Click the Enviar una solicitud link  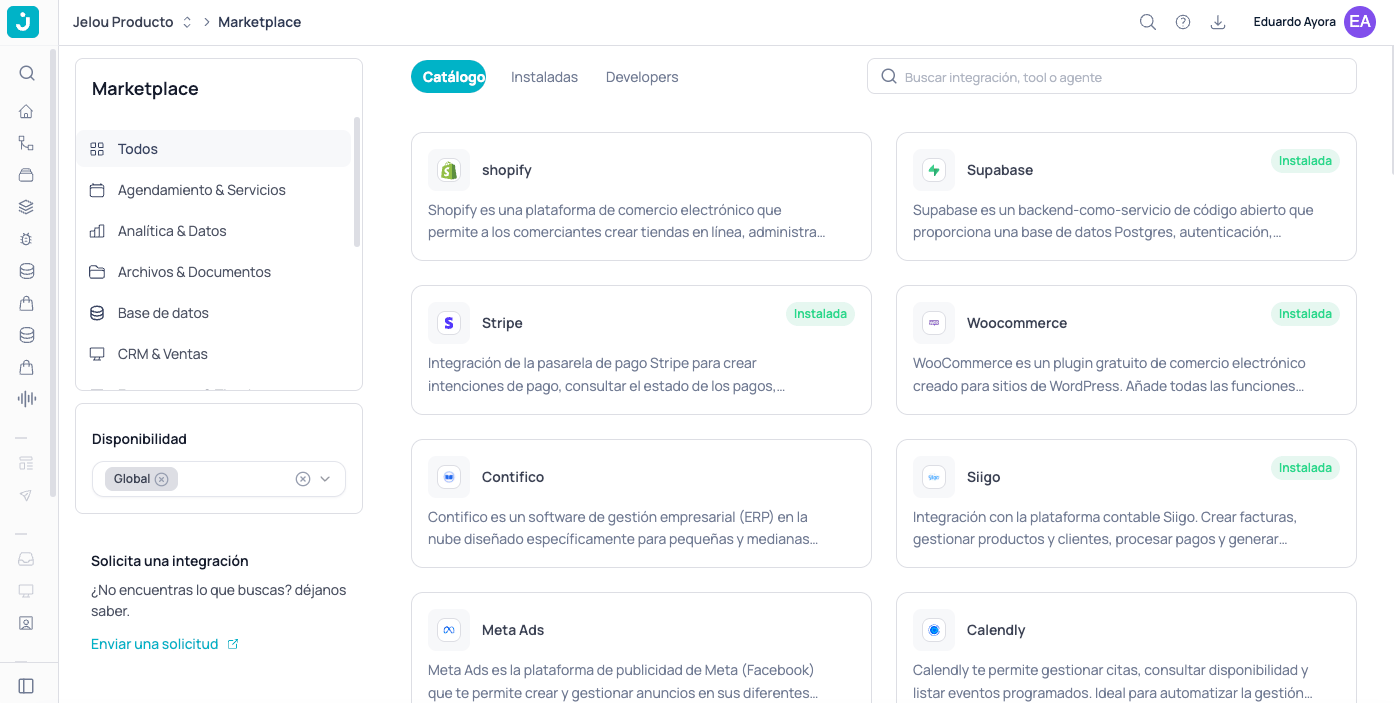click(155, 644)
